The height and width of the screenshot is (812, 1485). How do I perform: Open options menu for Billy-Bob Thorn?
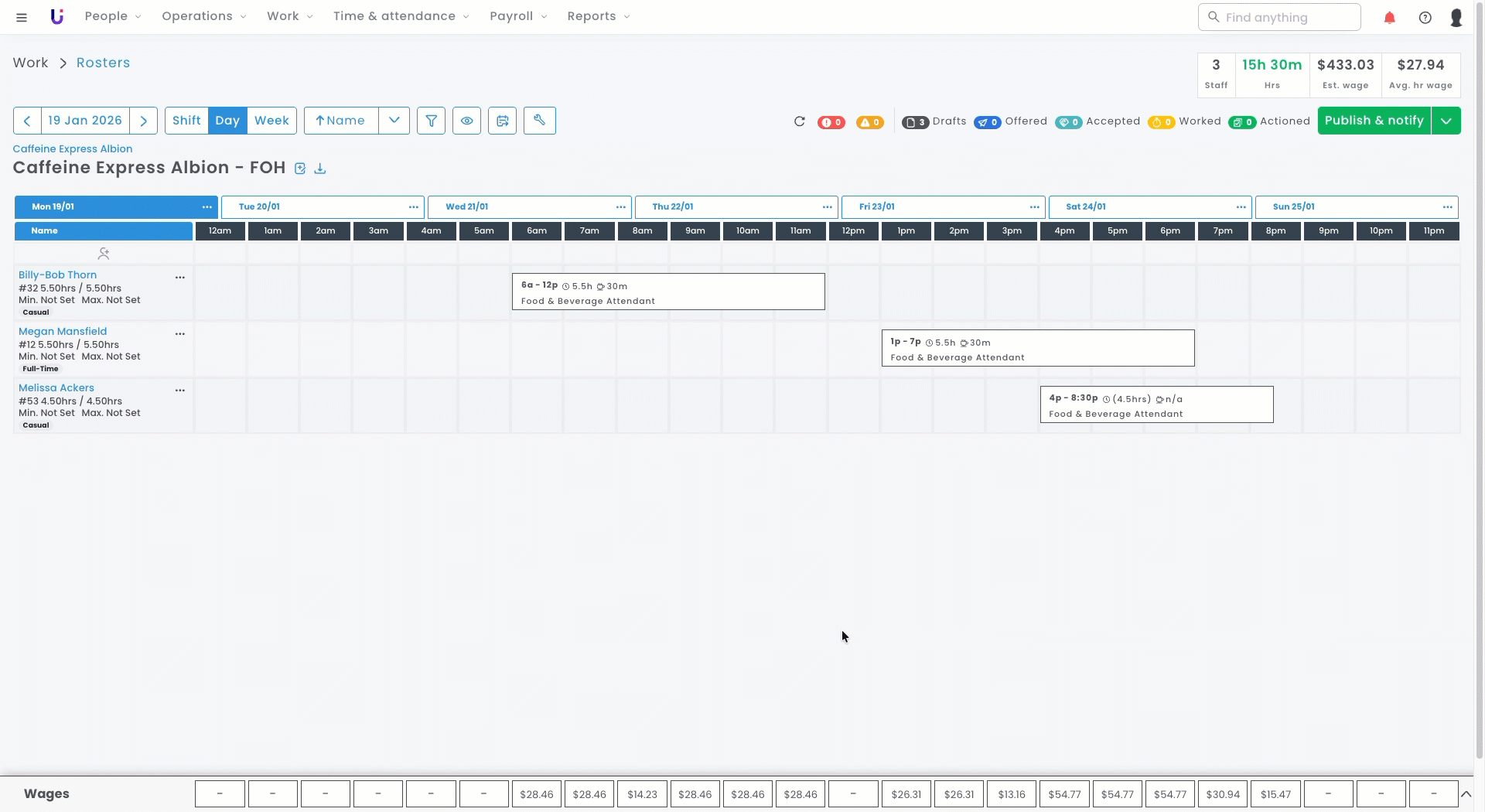180,278
